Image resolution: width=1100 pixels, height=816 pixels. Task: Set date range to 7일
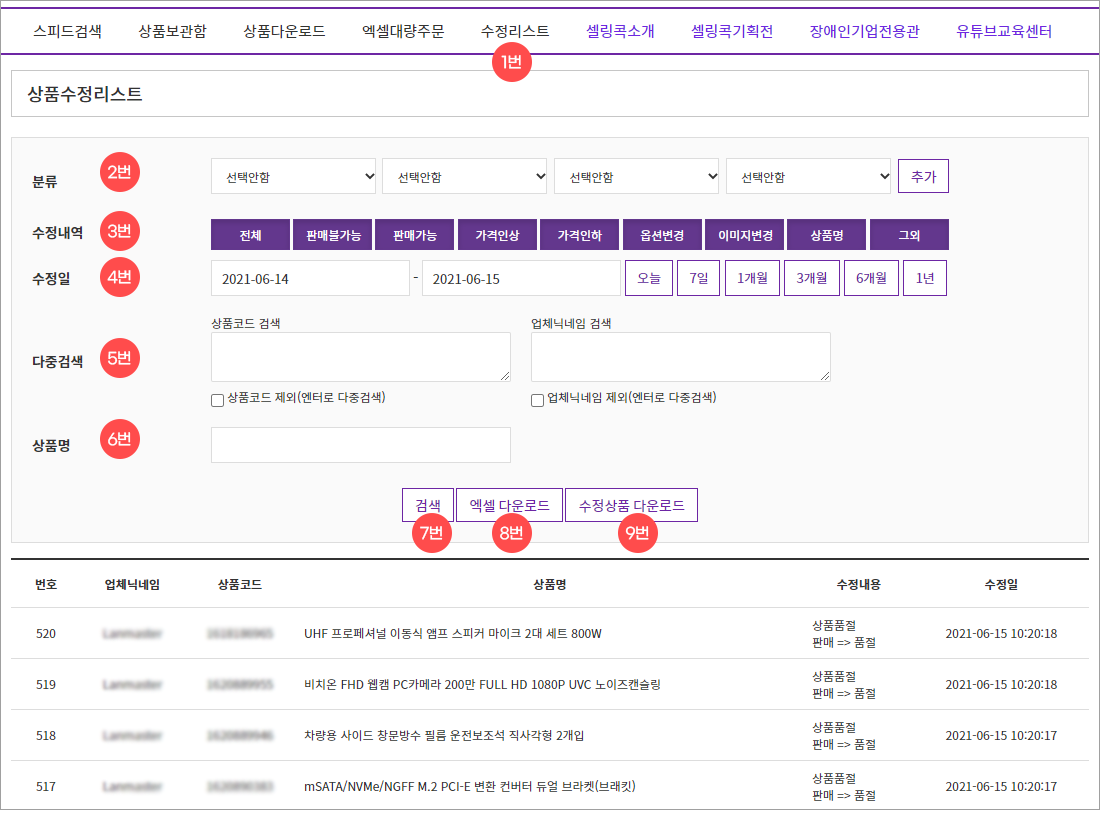click(x=698, y=279)
